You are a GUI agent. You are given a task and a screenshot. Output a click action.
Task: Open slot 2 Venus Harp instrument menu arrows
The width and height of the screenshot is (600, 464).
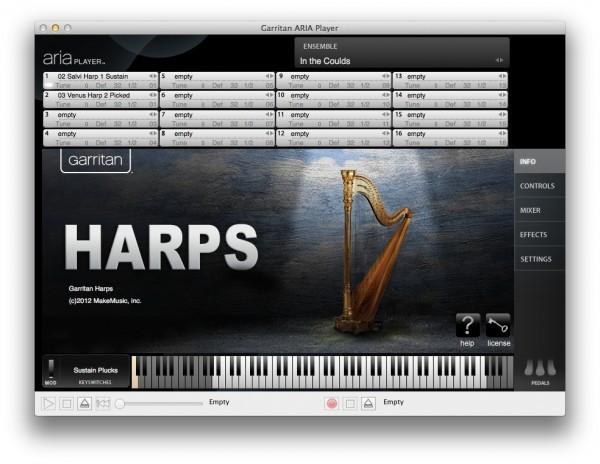click(x=153, y=95)
